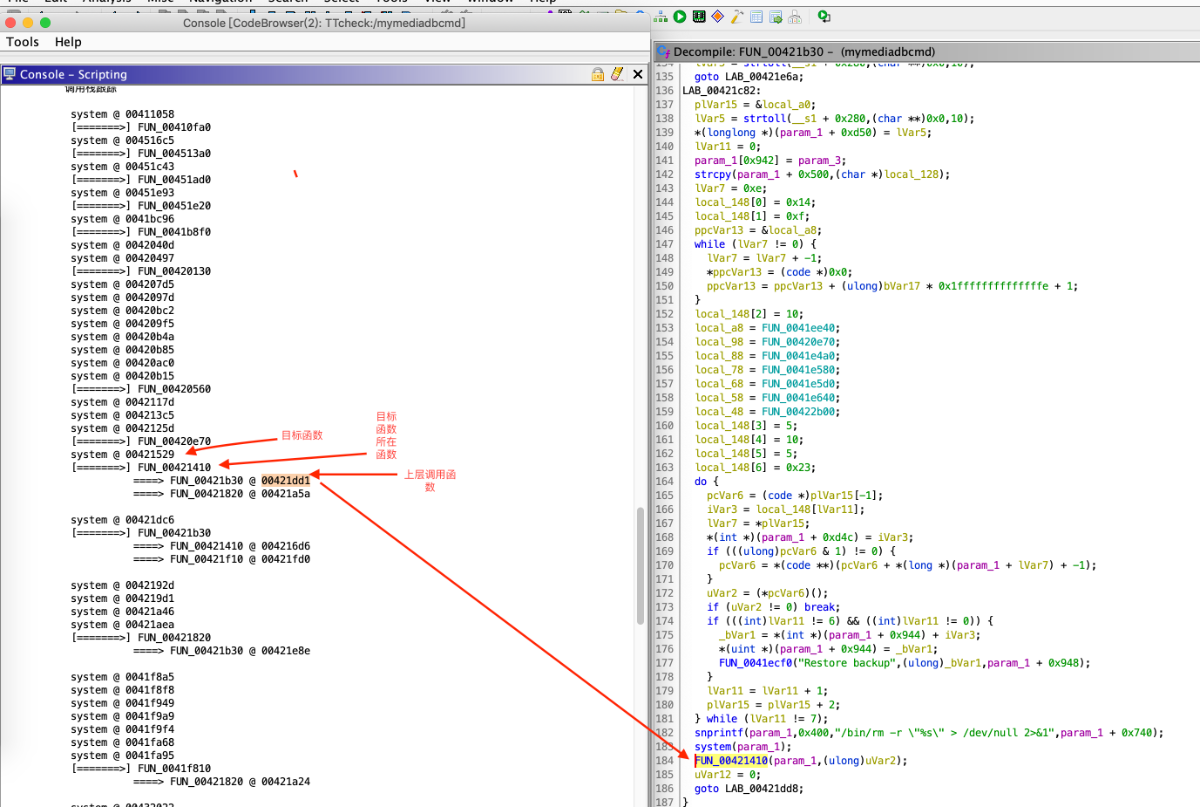This screenshot has width=1200, height=807.
Task: Click label LAB_00421c82 in decompiler
Action: click(x=723, y=90)
